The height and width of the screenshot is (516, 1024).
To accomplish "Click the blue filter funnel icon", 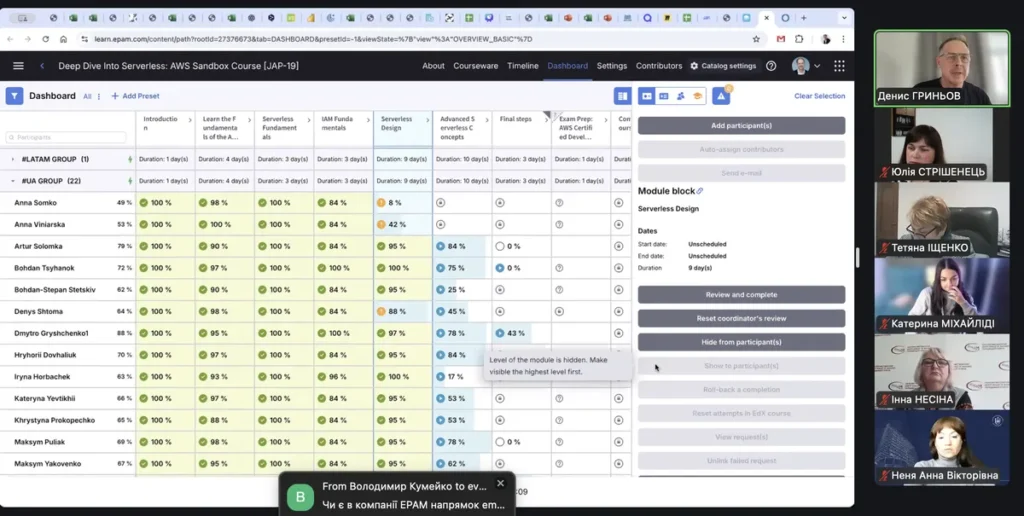I will coord(14,96).
